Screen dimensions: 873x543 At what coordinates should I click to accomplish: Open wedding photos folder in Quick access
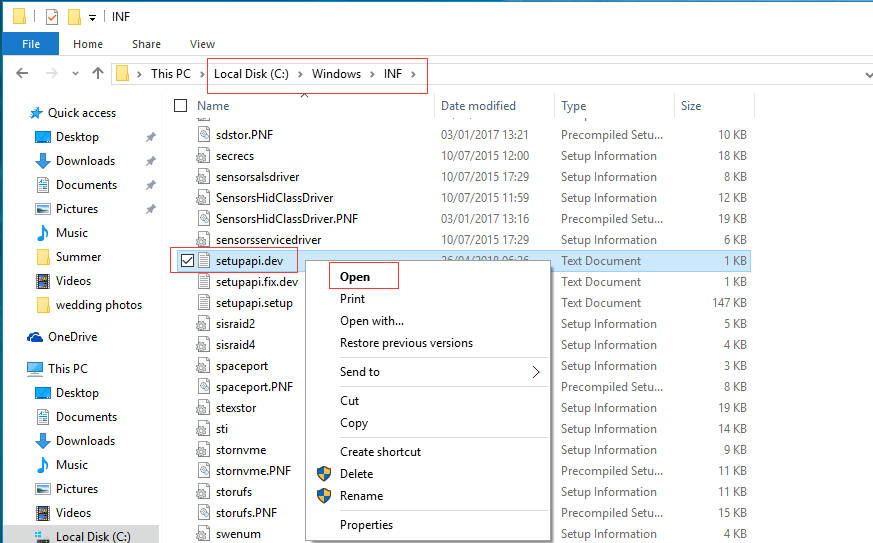[x=98, y=305]
